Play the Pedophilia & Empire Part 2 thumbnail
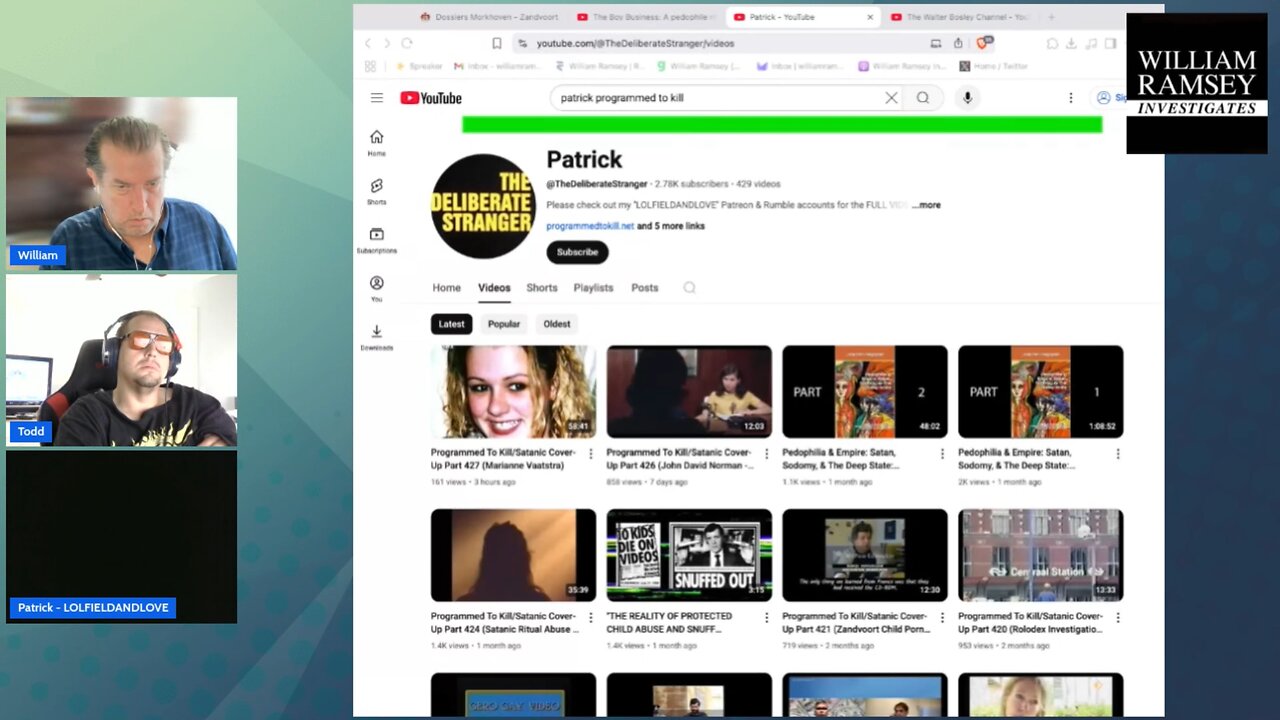1280x720 pixels. click(x=865, y=392)
